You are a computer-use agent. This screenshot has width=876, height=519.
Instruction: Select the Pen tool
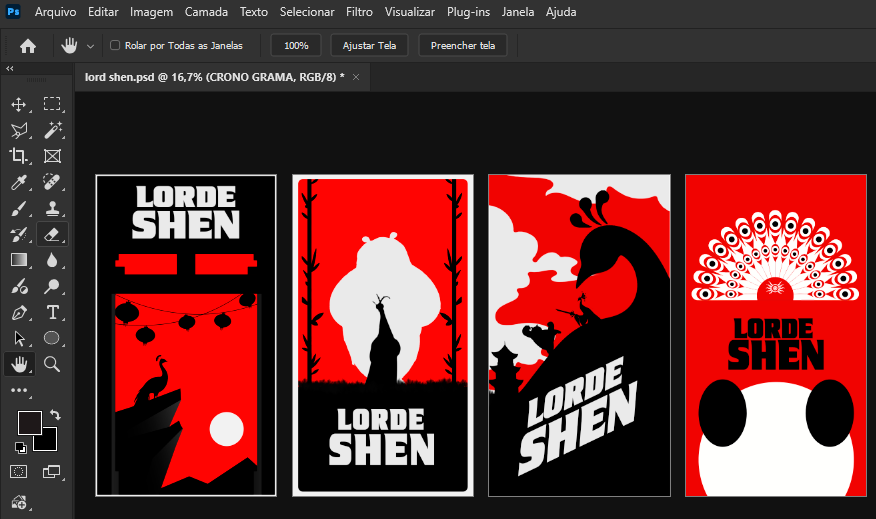(x=19, y=312)
